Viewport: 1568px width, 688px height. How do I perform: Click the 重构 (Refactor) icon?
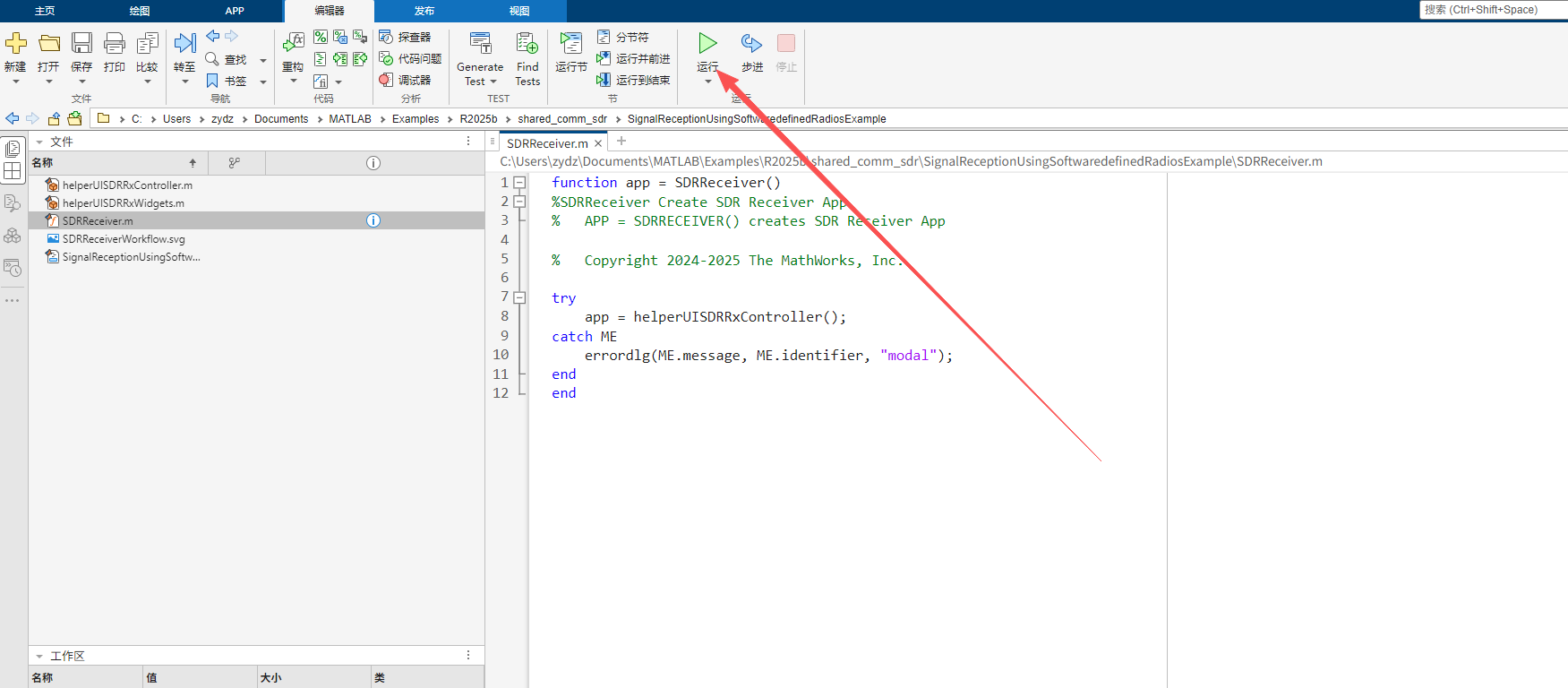pos(293,42)
